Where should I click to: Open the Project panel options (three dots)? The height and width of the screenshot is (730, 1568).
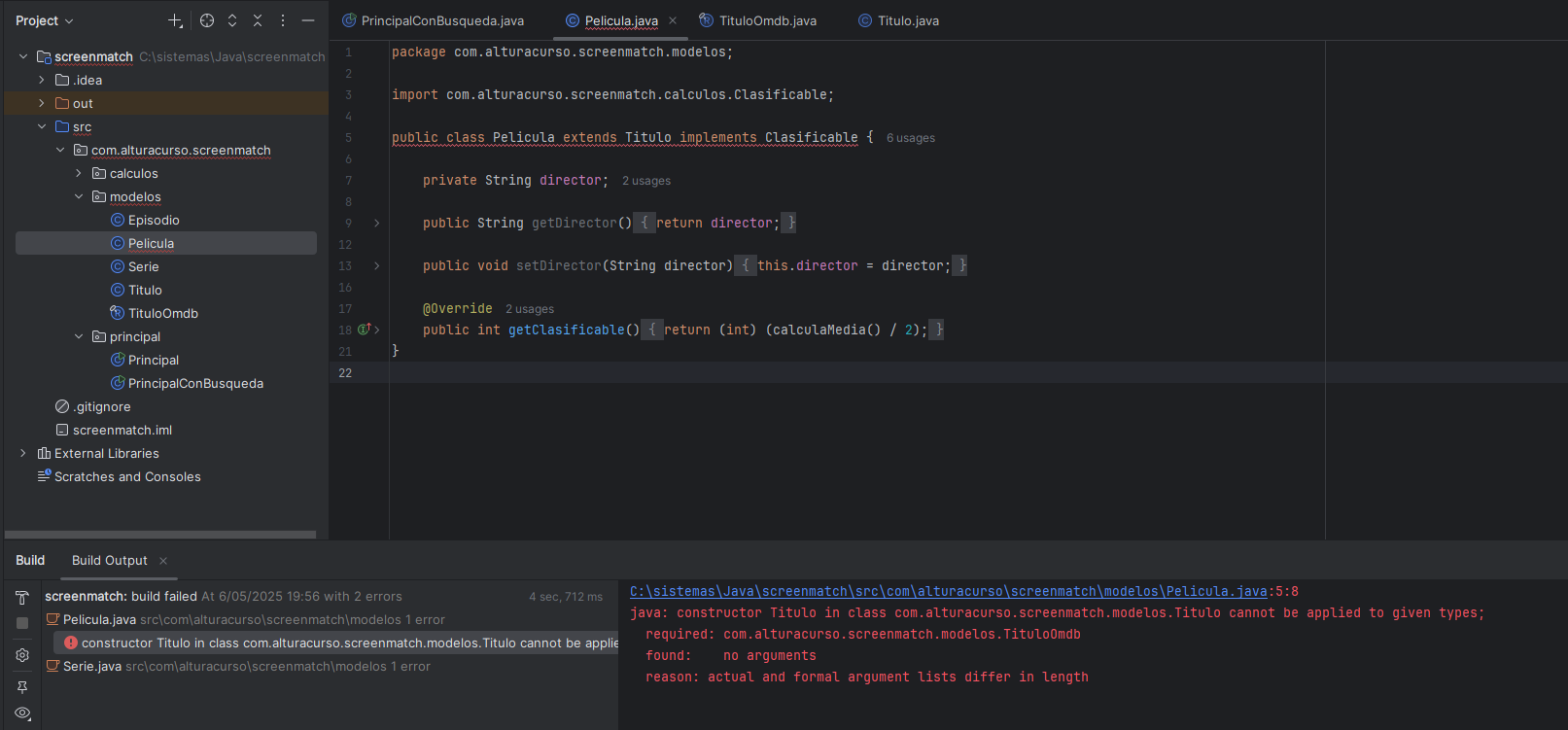point(283,20)
